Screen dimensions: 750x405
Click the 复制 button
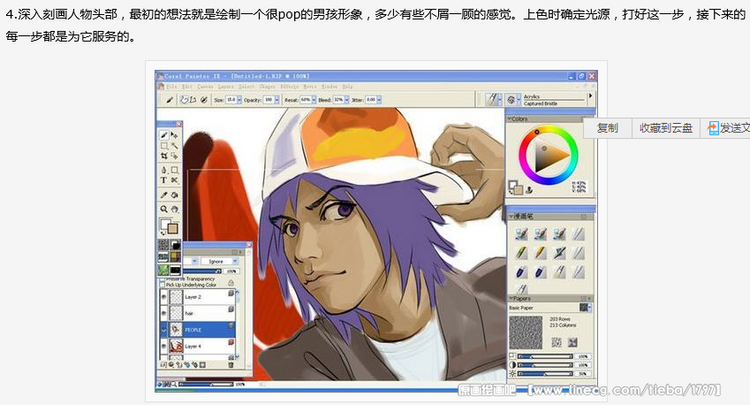[x=607, y=128]
